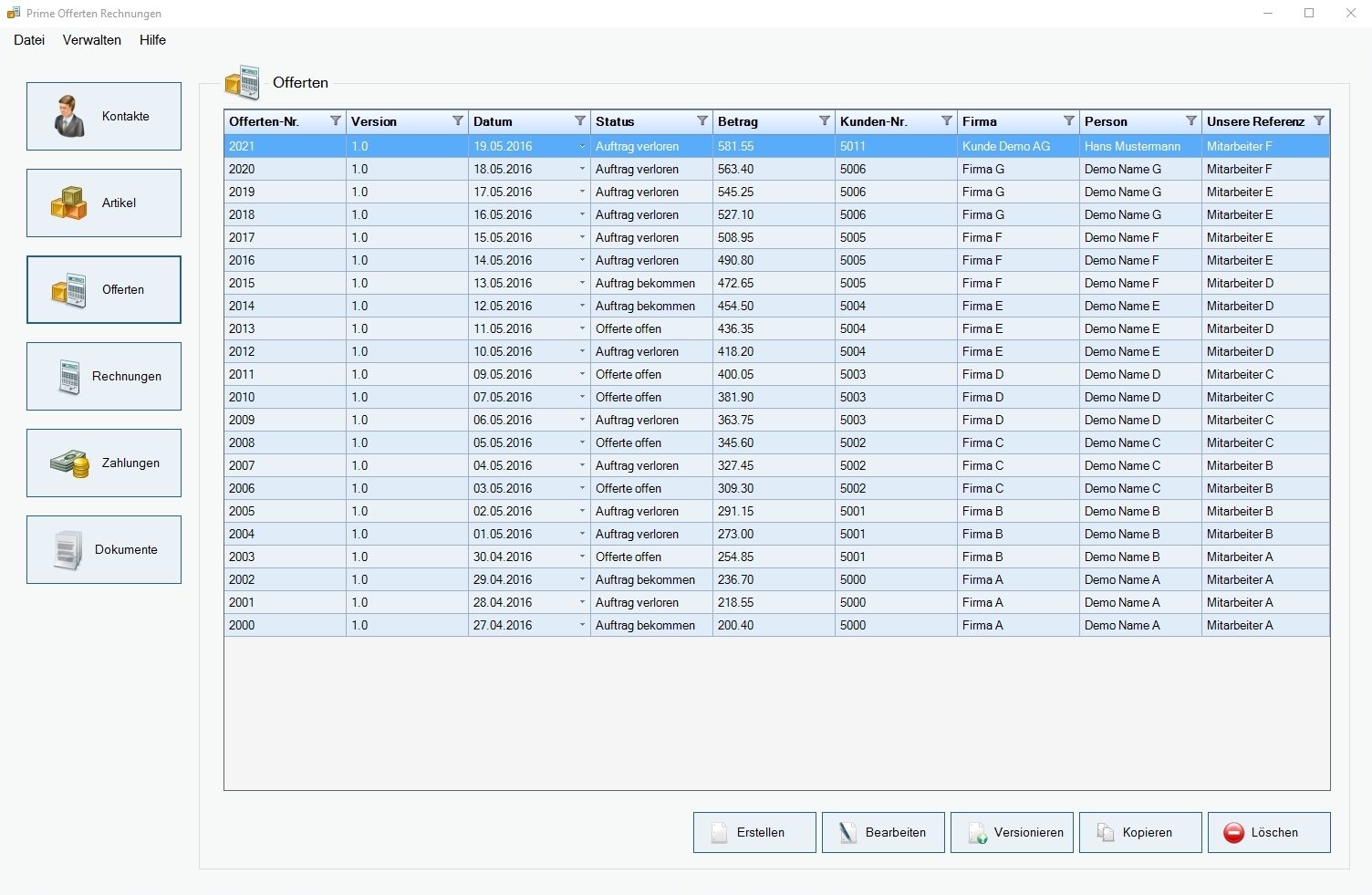Click Kunde Demo AG company cell
Image resolution: width=1372 pixels, height=895 pixels.
(x=1019, y=146)
